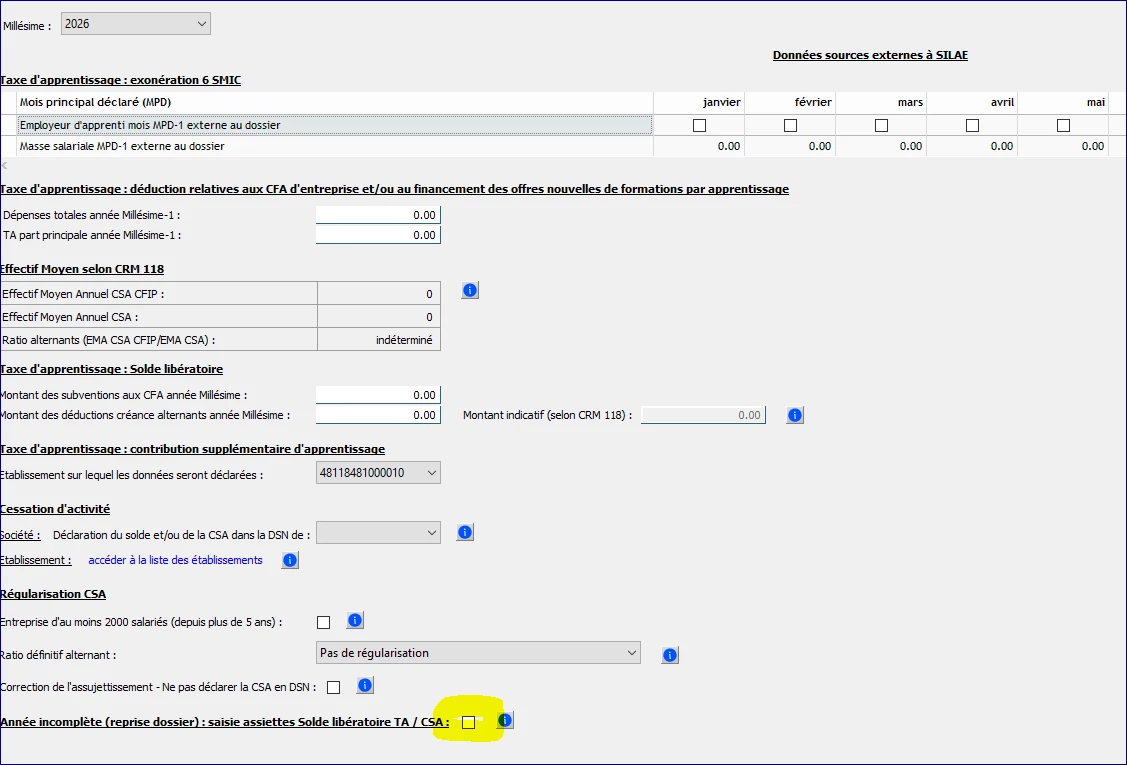Tick the mars Employeur d'apprenti checkbox
Image resolution: width=1127 pixels, height=765 pixels.
pos(882,125)
